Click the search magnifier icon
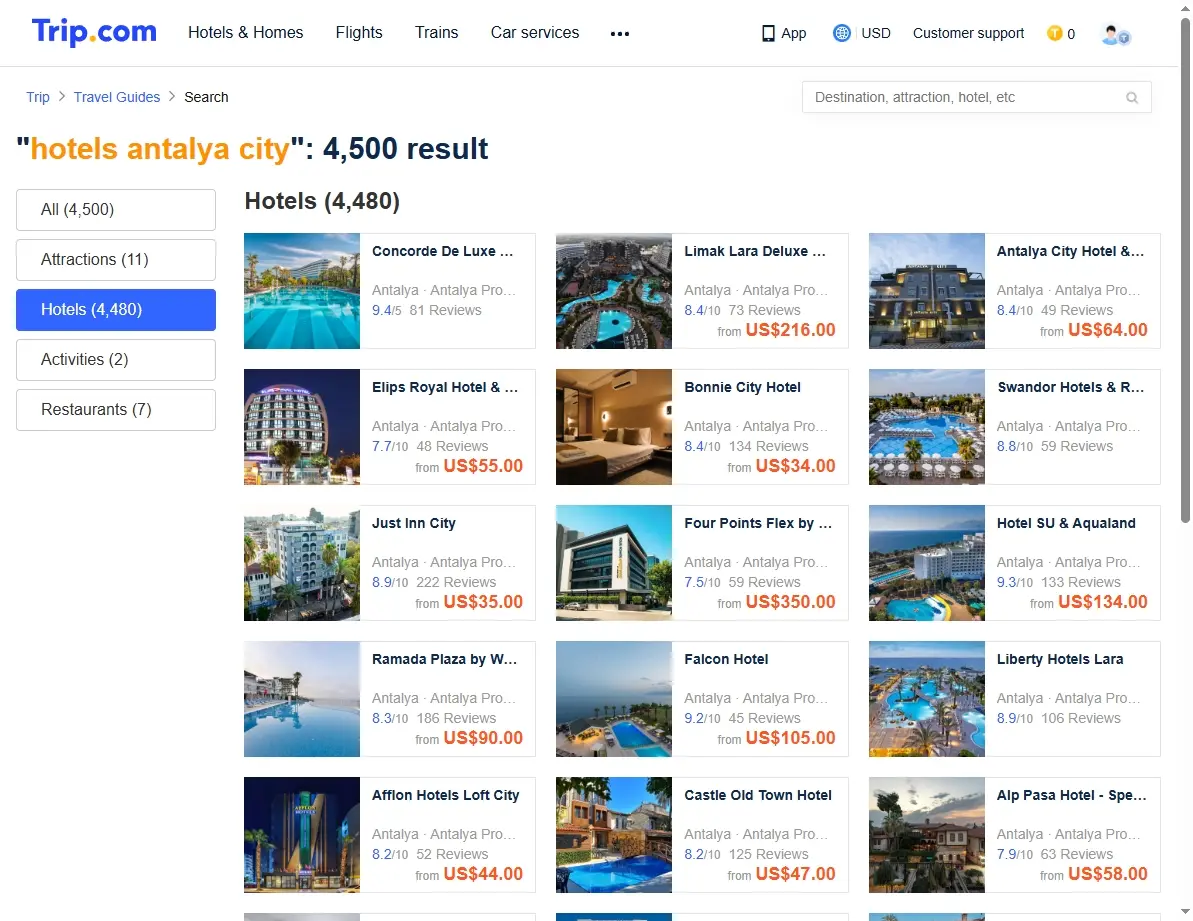 coord(1131,97)
